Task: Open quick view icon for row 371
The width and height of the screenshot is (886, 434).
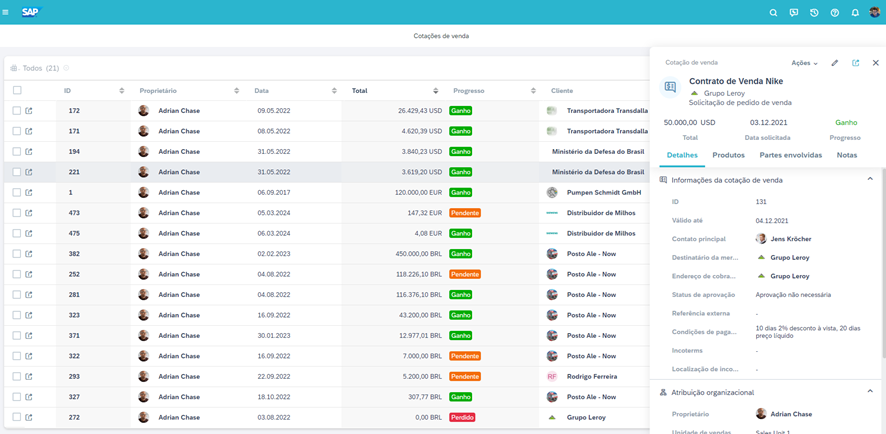Action: tap(29, 336)
